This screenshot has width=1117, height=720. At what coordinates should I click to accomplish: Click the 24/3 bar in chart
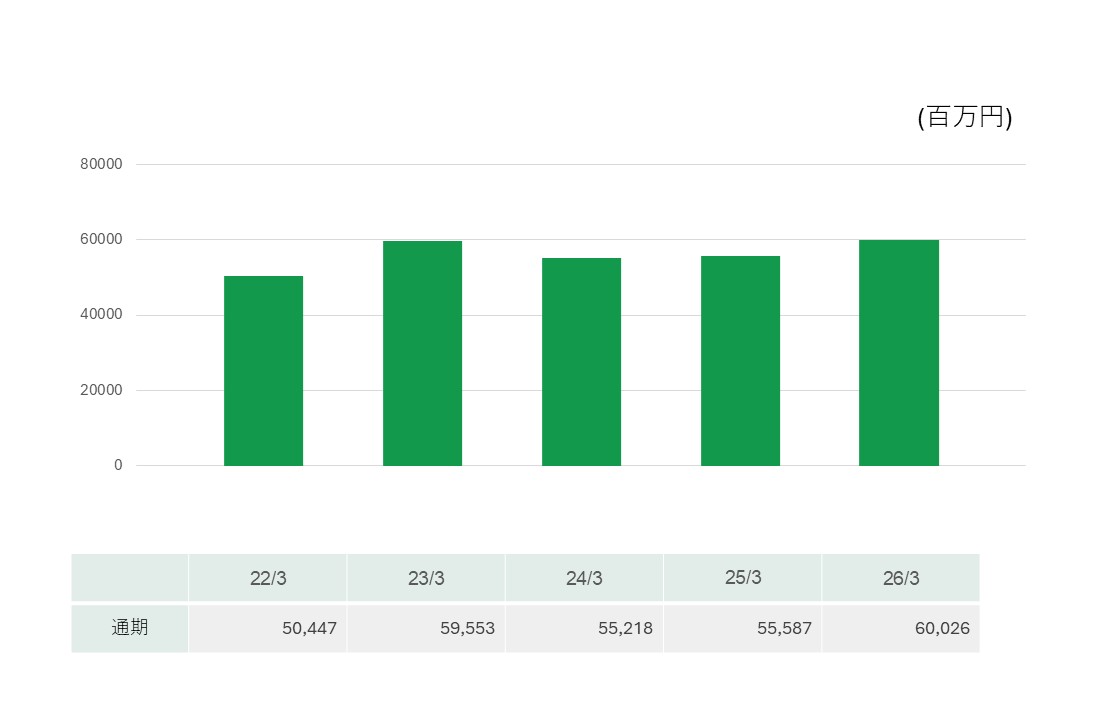tap(581, 362)
